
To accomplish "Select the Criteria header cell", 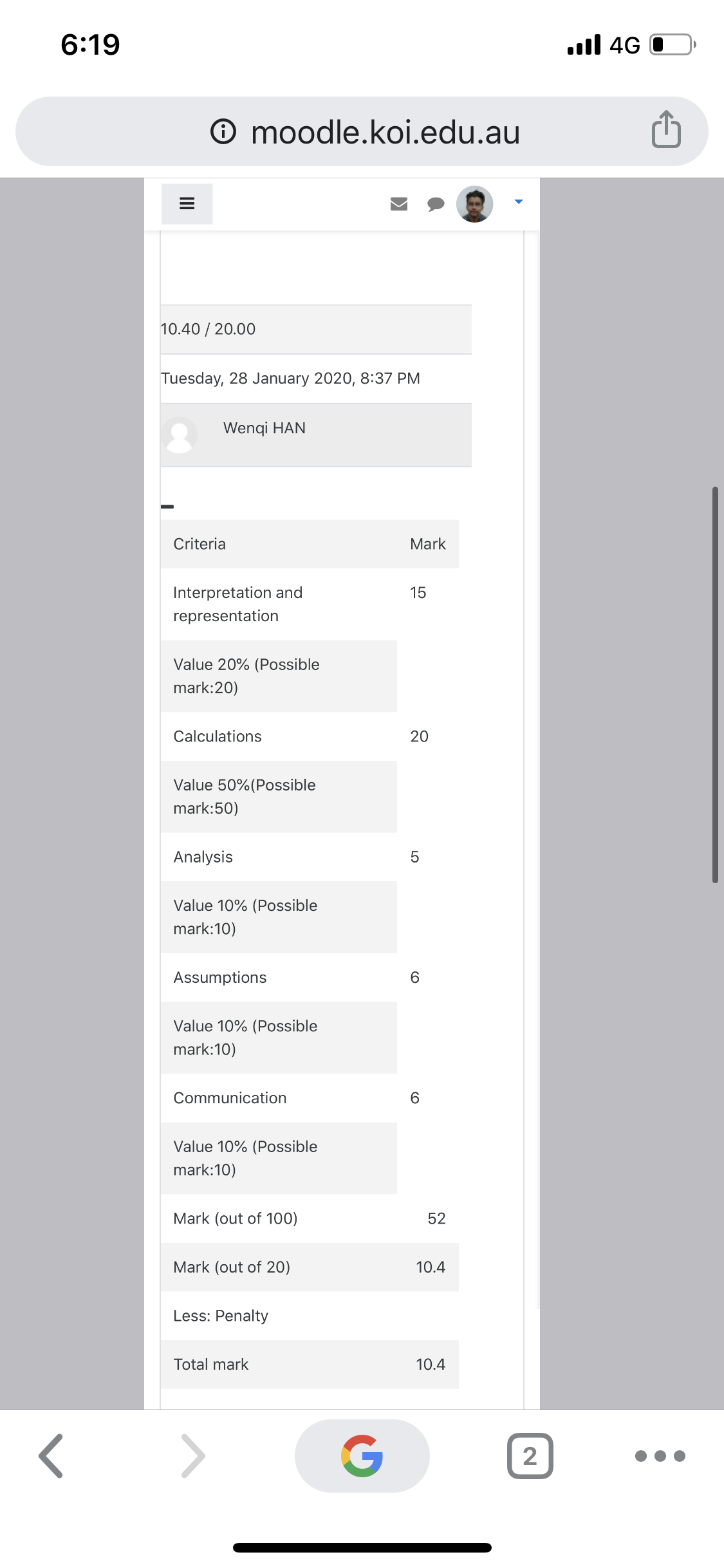I will pyautogui.click(x=279, y=544).
